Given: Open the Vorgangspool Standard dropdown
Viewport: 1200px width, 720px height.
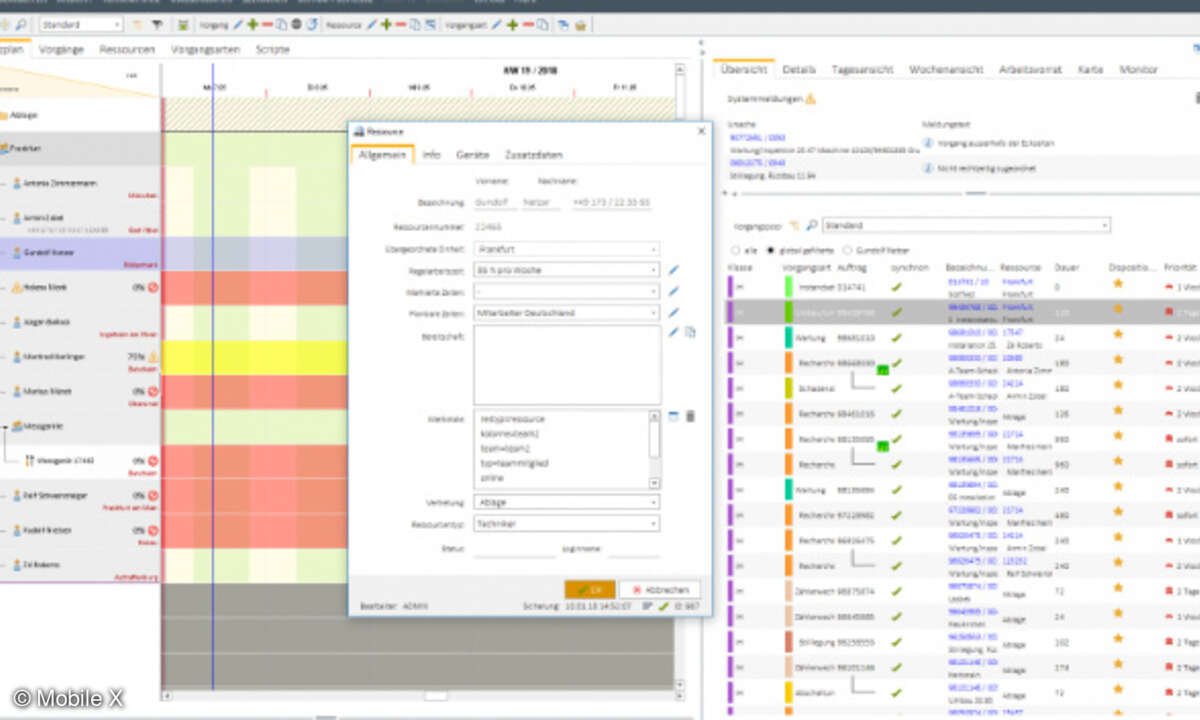Looking at the screenshot, I should point(966,226).
